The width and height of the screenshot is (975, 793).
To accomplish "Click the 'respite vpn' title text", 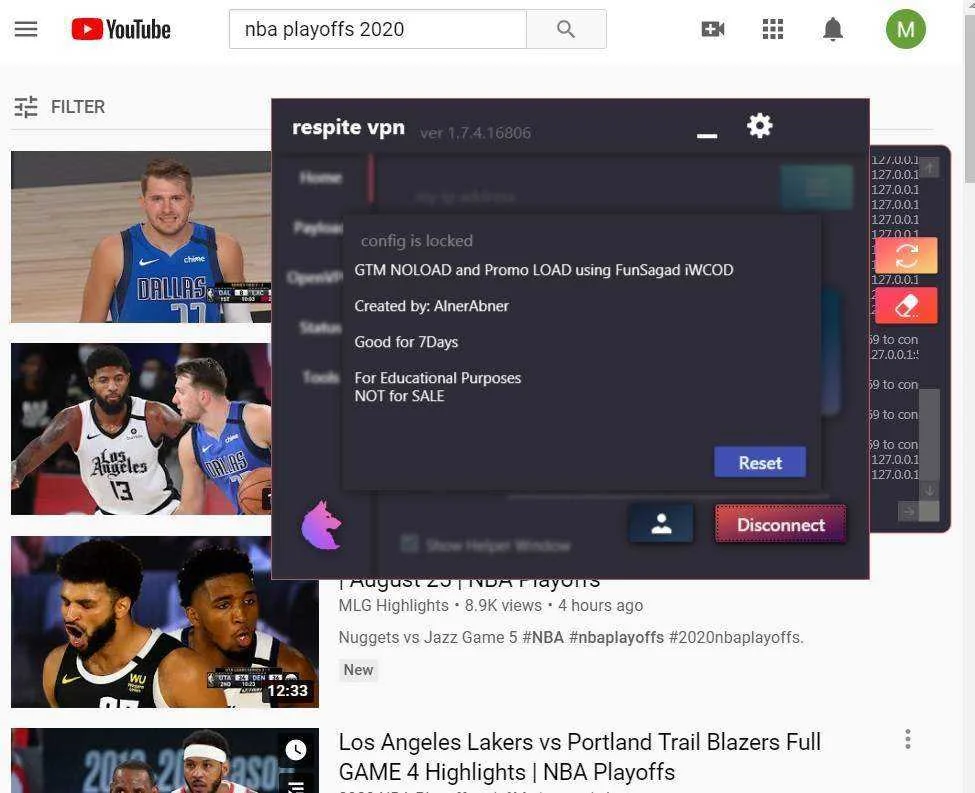I will tap(348, 127).
